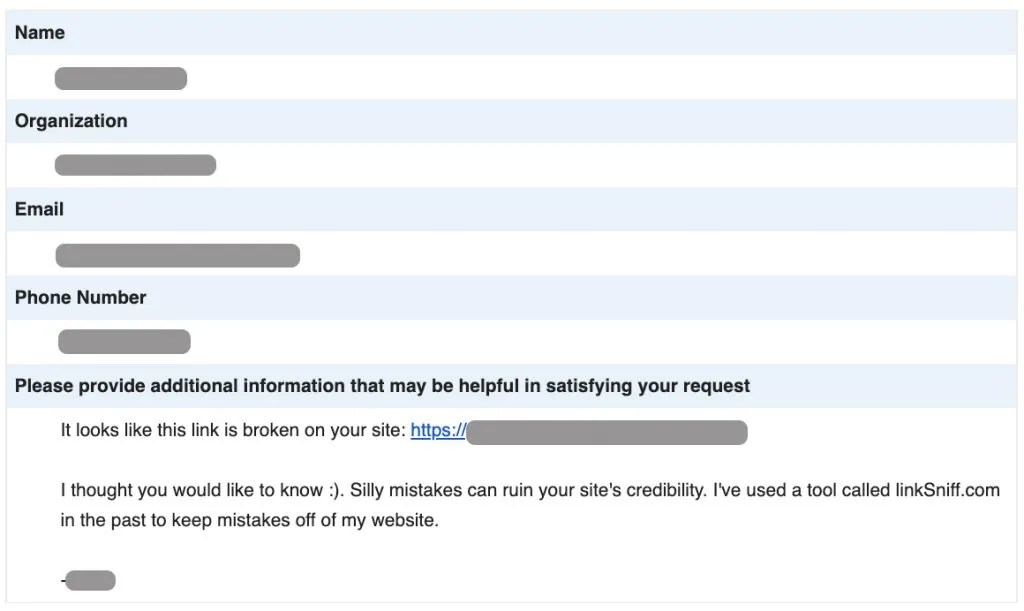This screenshot has width=1024, height=611.
Task: Click the Email field label
Action: [39, 209]
